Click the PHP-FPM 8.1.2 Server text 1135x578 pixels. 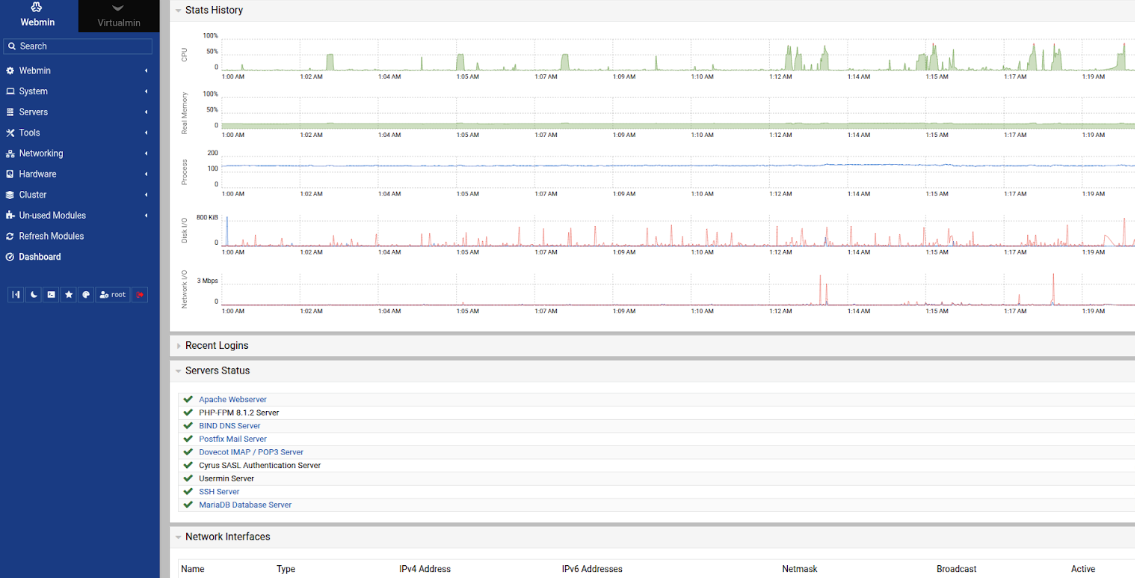[239, 413]
